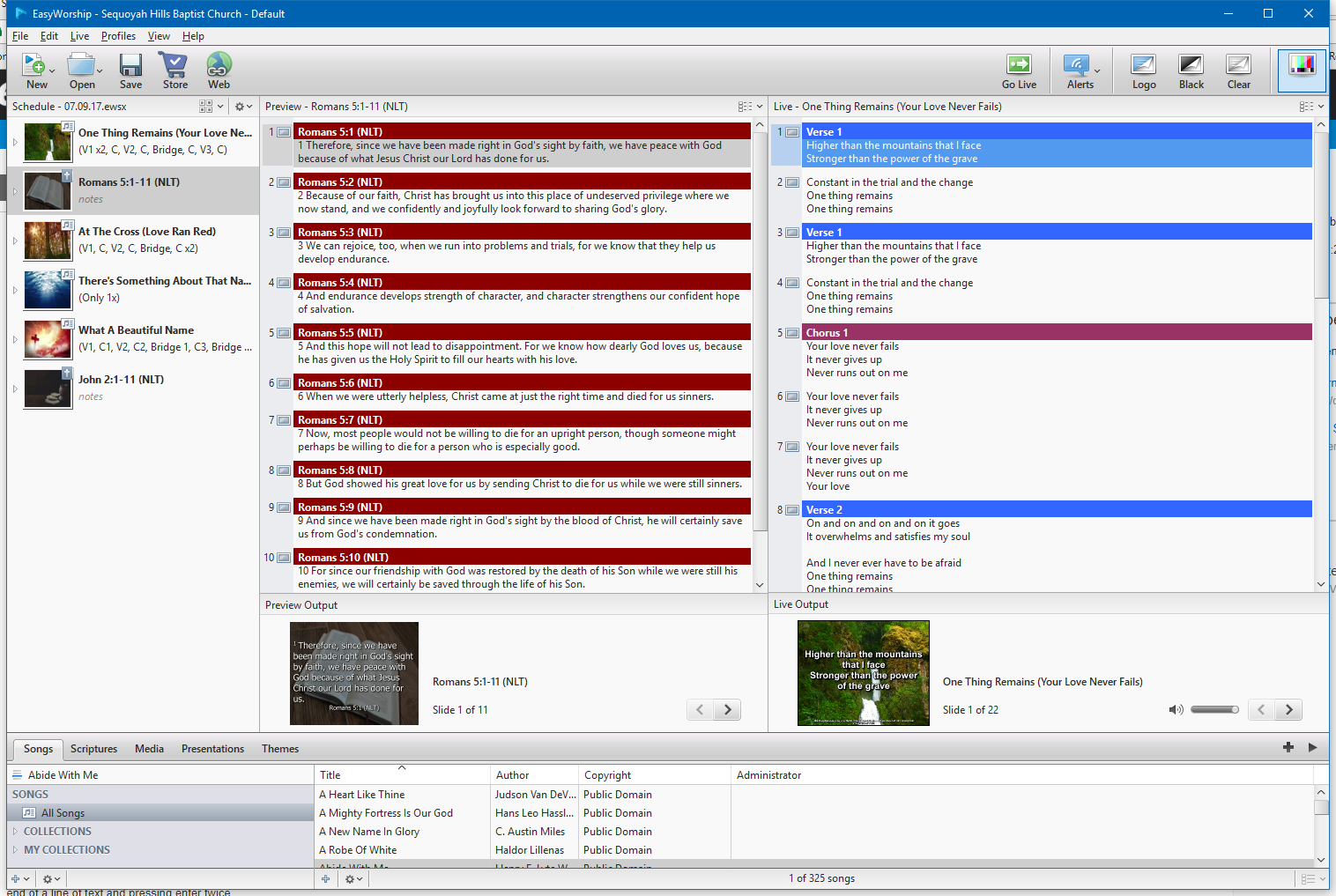Click the play arrow icon in resource tab bar

pos(1312,747)
